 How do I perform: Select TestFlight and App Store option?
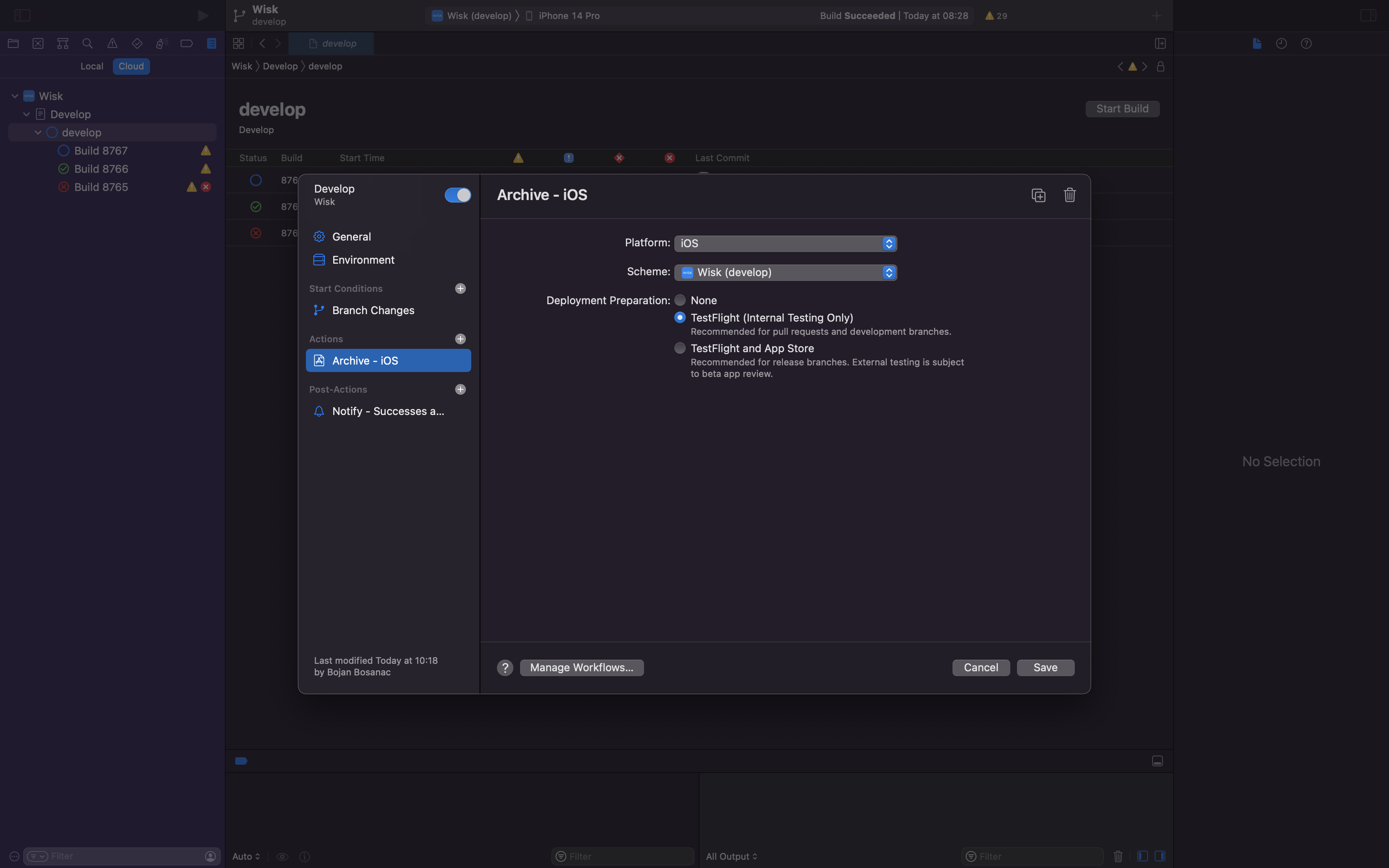(680, 348)
